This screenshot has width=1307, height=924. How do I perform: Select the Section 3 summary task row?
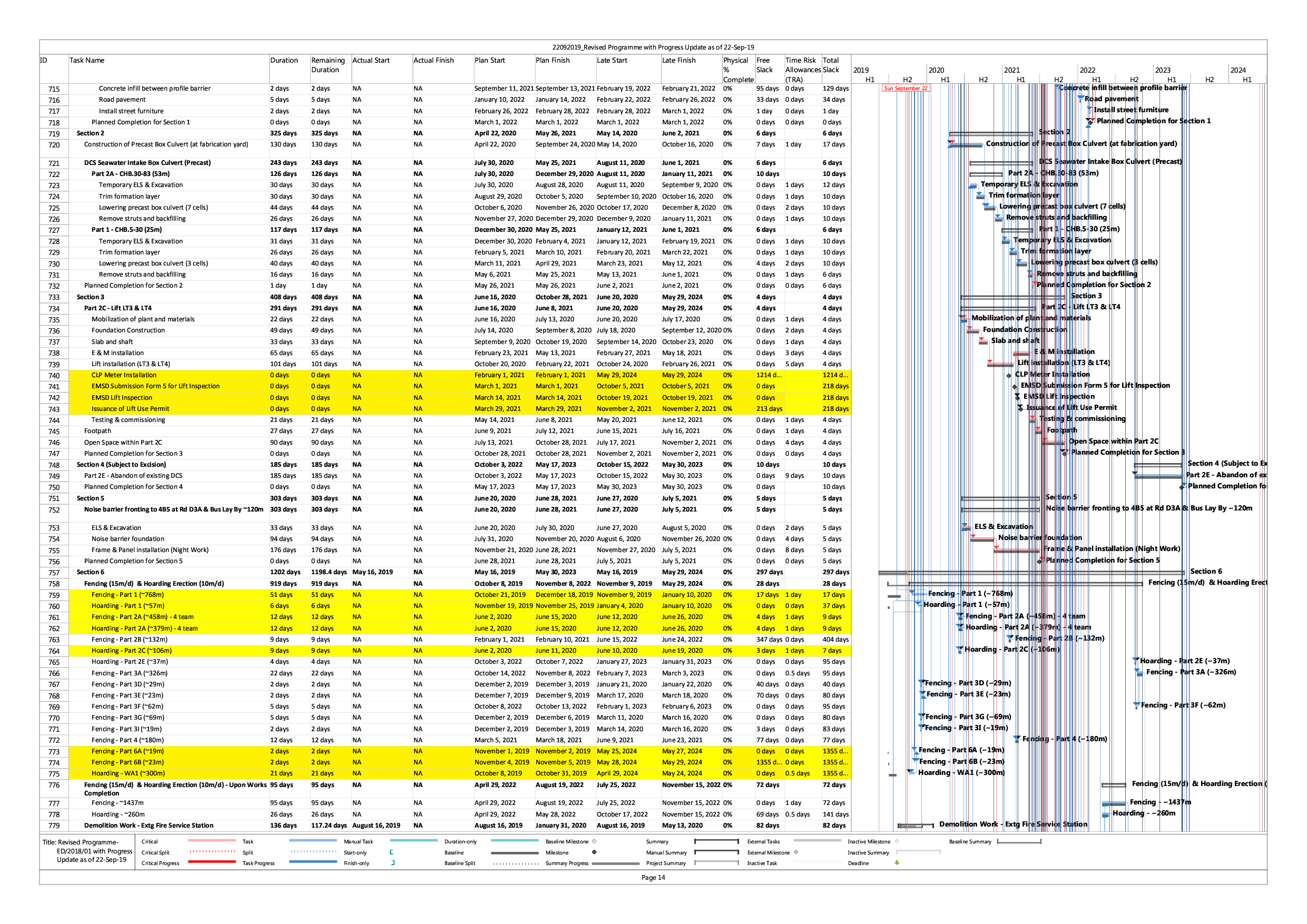click(91, 297)
